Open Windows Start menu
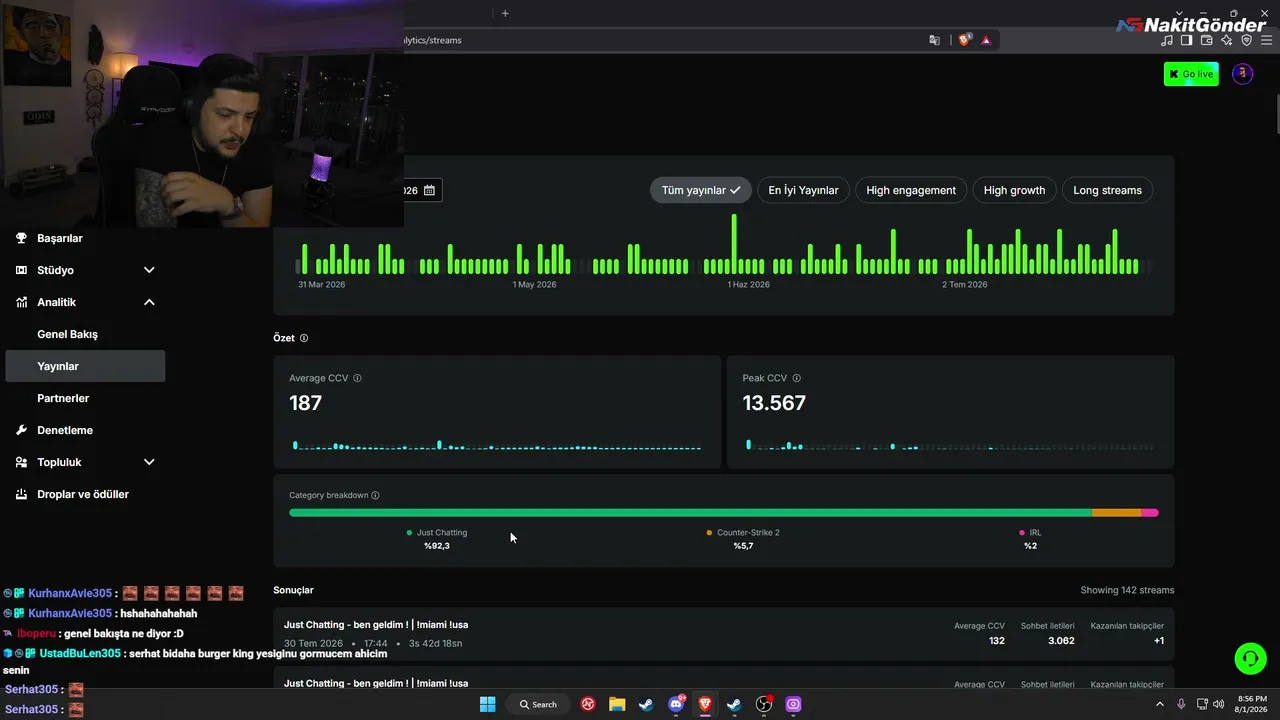 point(487,704)
